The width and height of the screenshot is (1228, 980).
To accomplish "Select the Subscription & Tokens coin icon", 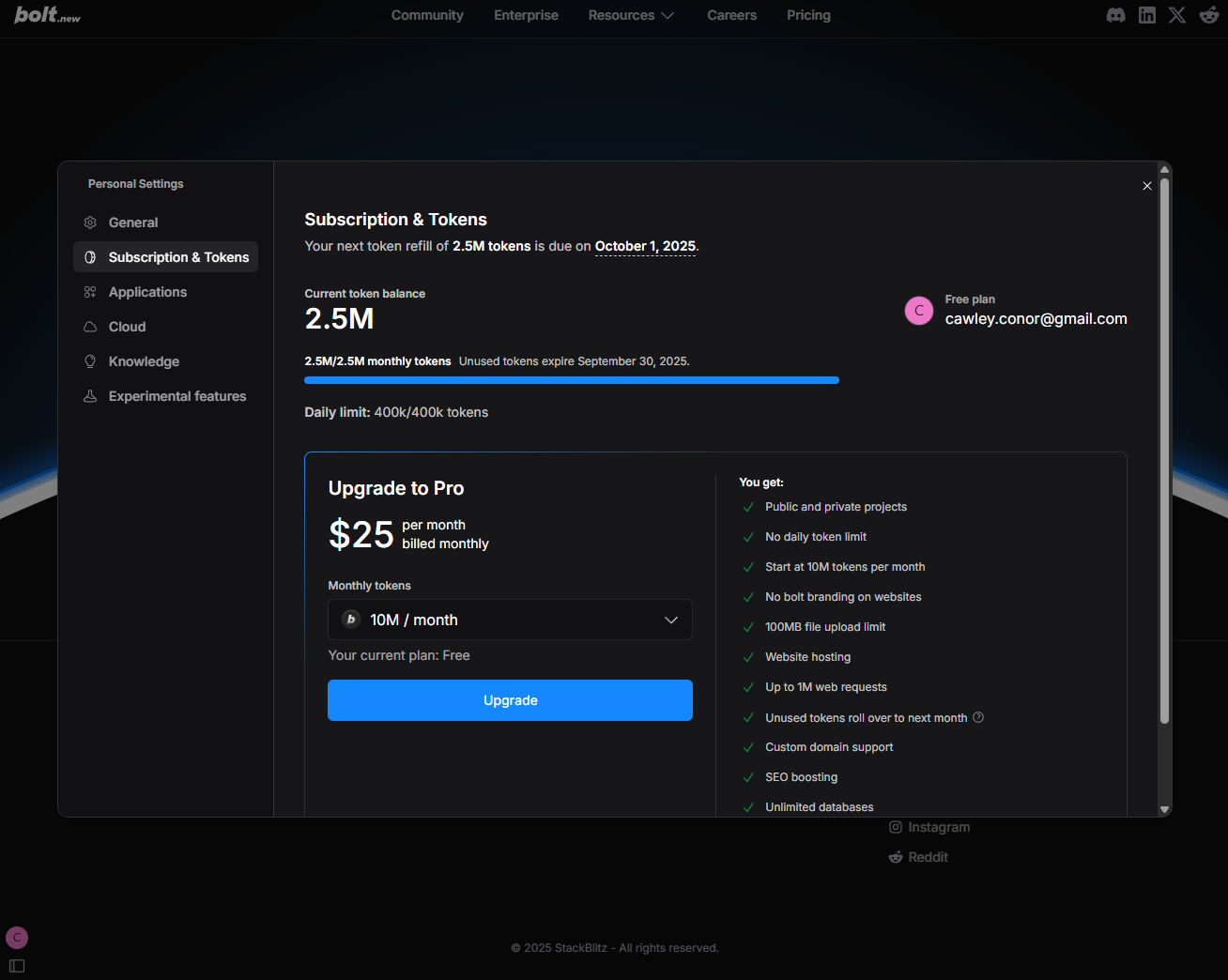I will click(x=91, y=256).
